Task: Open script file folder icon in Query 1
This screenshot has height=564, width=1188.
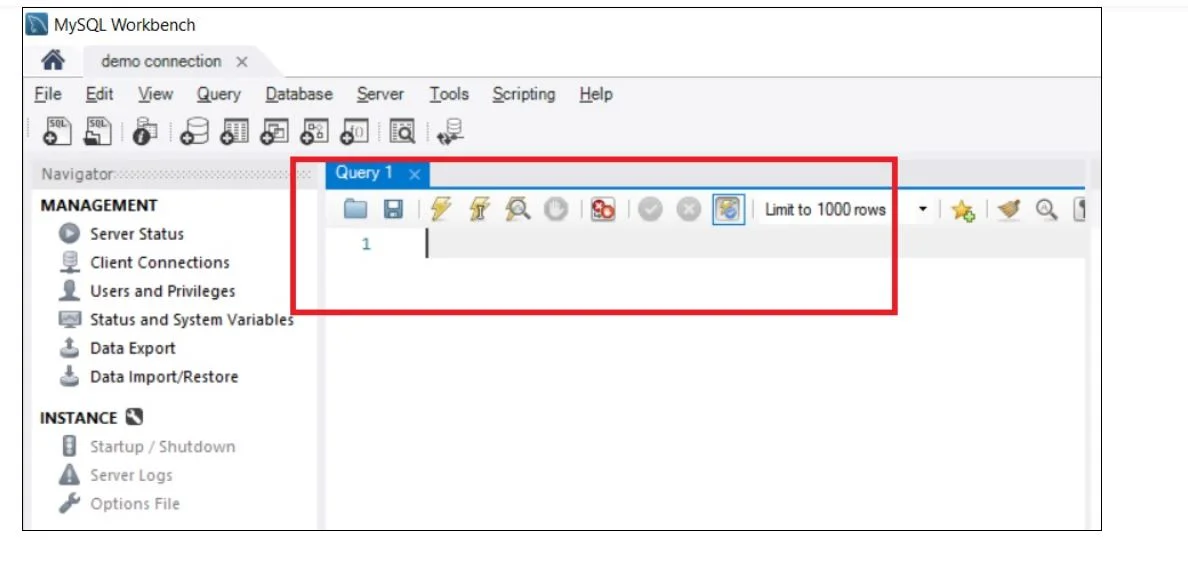Action: tap(355, 209)
